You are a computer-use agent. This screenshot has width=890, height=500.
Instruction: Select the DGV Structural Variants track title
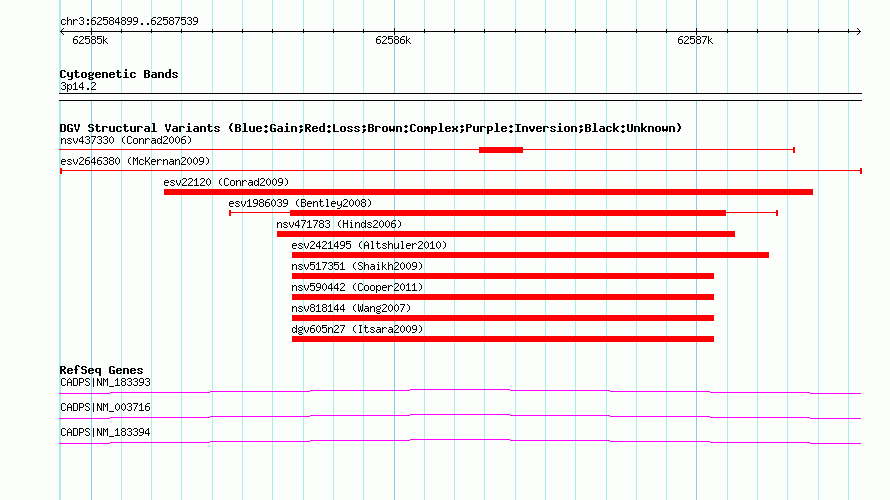coord(371,128)
